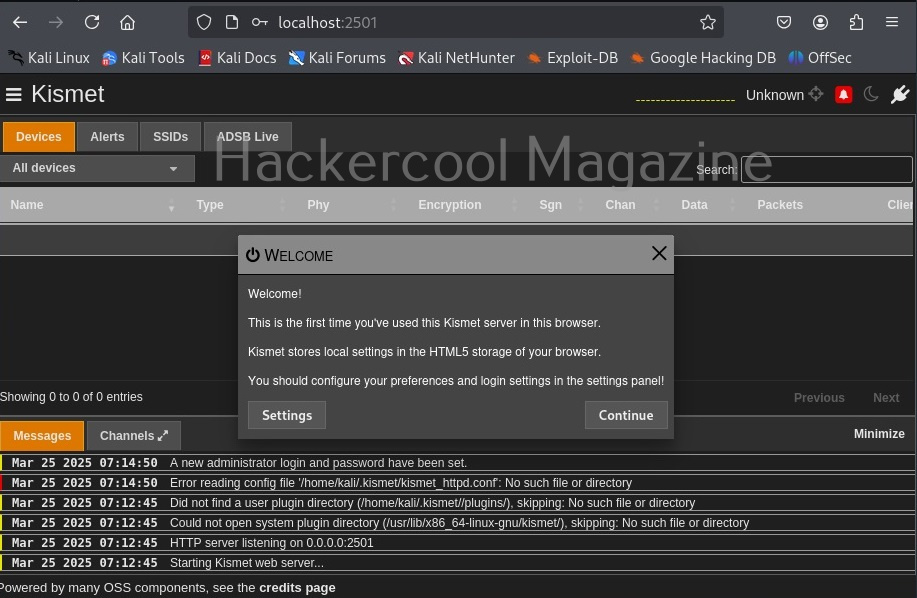Image resolution: width=917 pixels, height=598 pixels.
Task: Switch to the Channels tab
Action: [x=134, y=435]
